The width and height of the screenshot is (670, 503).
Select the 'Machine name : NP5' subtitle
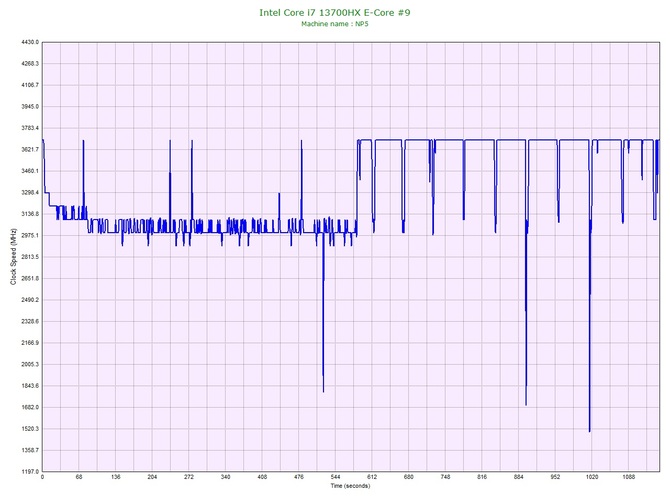(x=335, y=24)
